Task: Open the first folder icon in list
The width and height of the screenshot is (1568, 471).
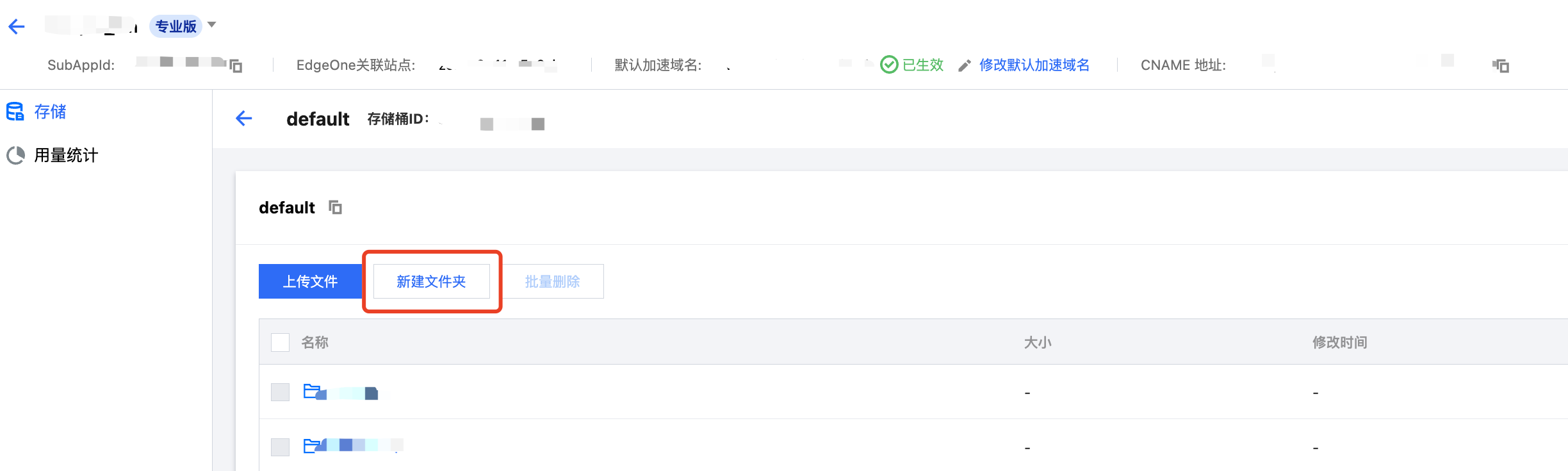Action: click(312, 391)
